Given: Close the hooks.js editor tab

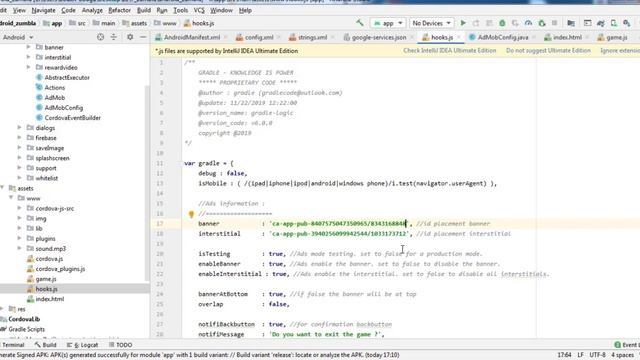Looking at the screenshot, I should (459, 37).
